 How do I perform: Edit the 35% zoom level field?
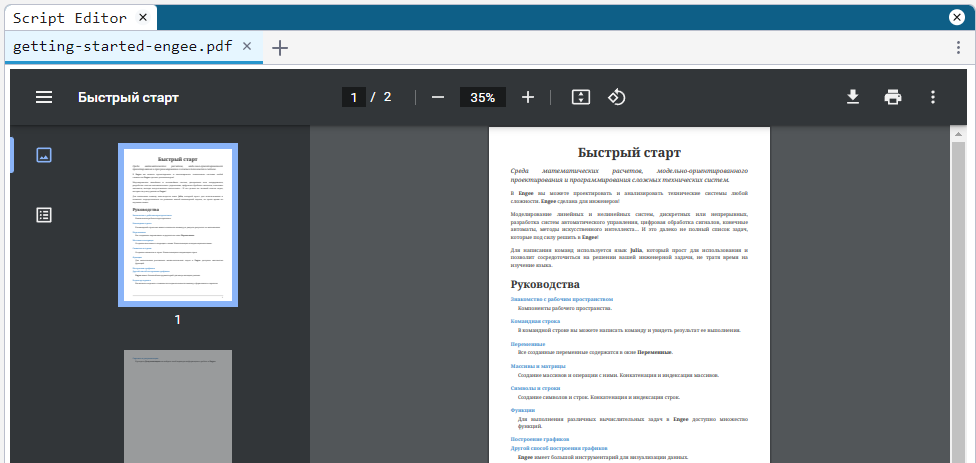pos(482,97)
